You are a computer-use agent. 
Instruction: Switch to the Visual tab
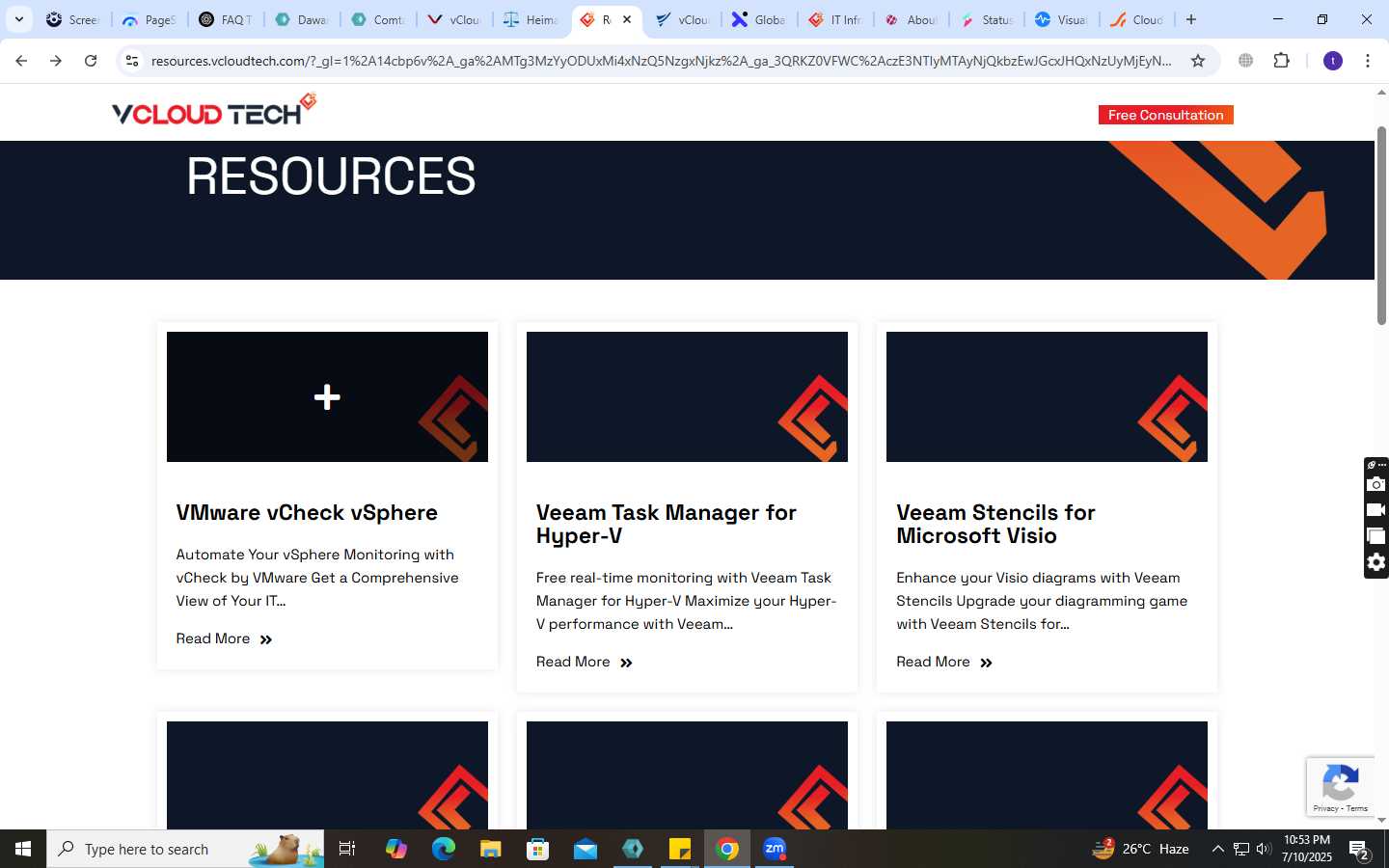click(x=1061, y=19)
